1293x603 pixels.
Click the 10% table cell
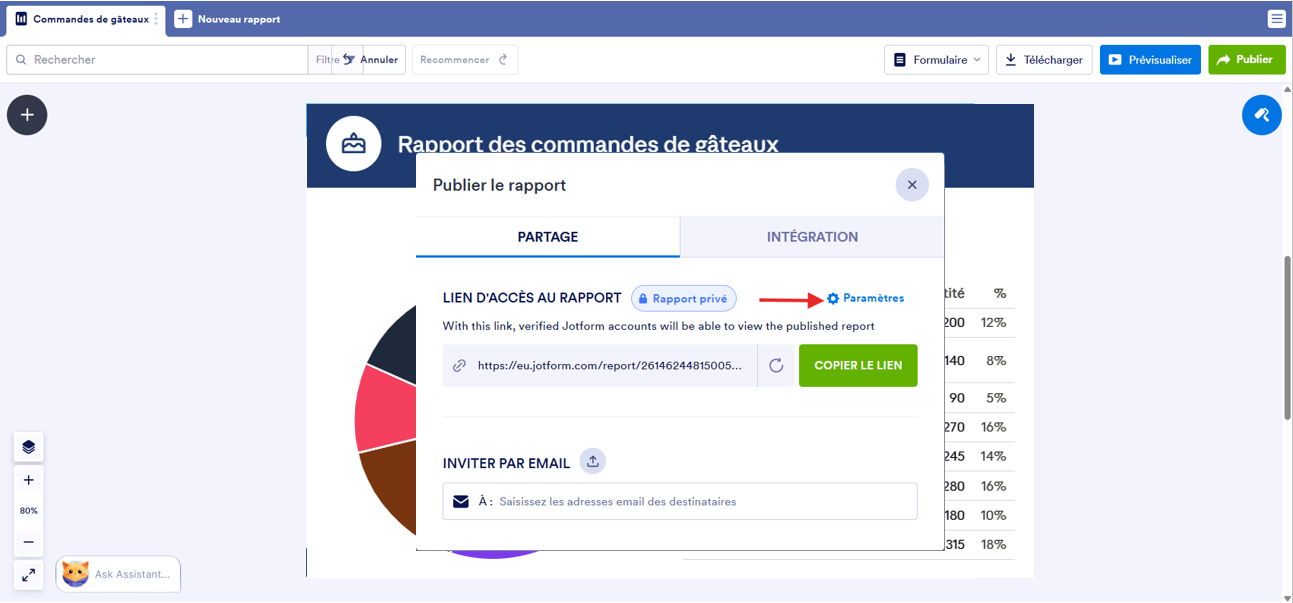[993, 515]
